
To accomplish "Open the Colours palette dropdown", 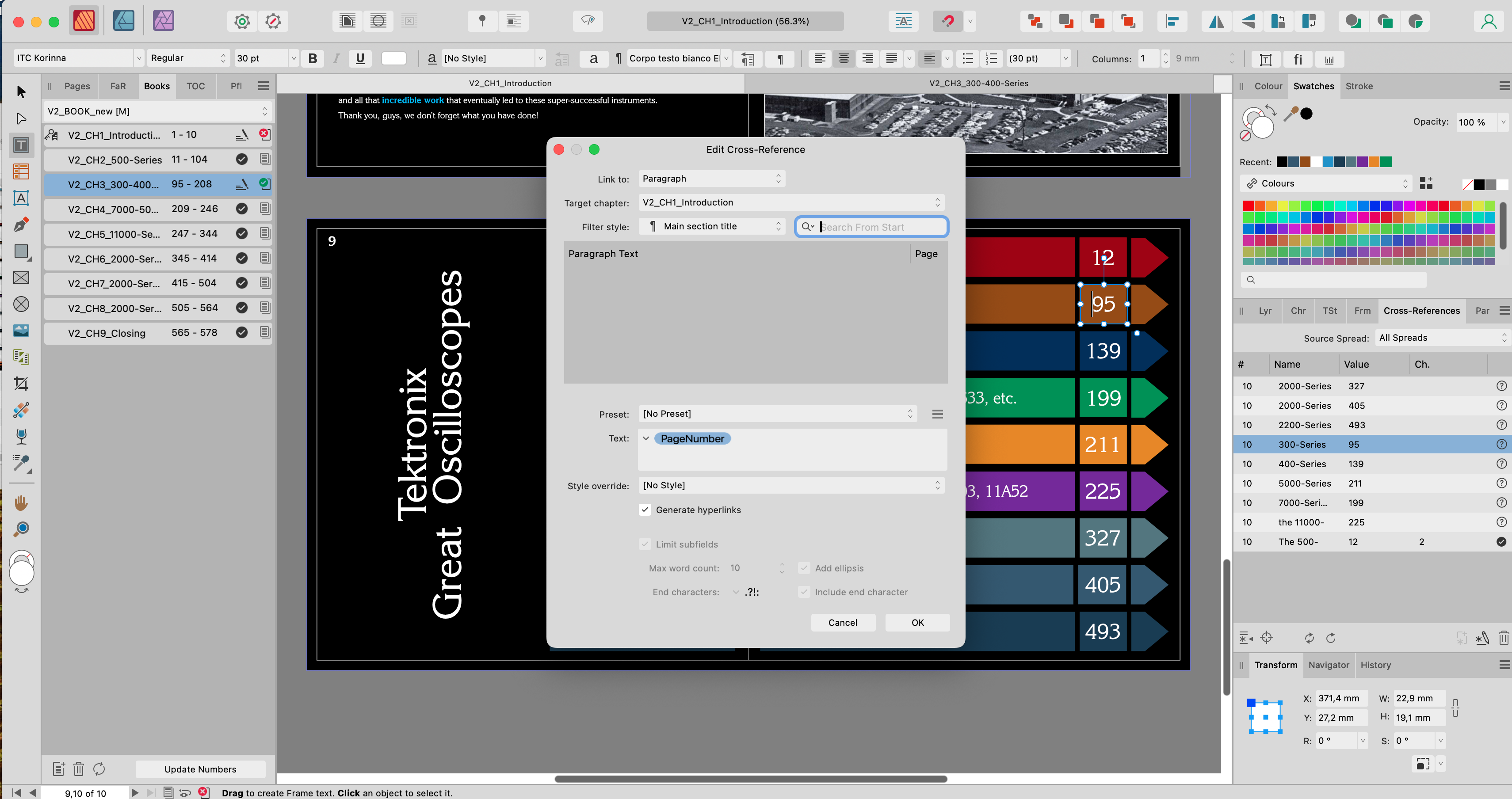I will coord(1326,183).
